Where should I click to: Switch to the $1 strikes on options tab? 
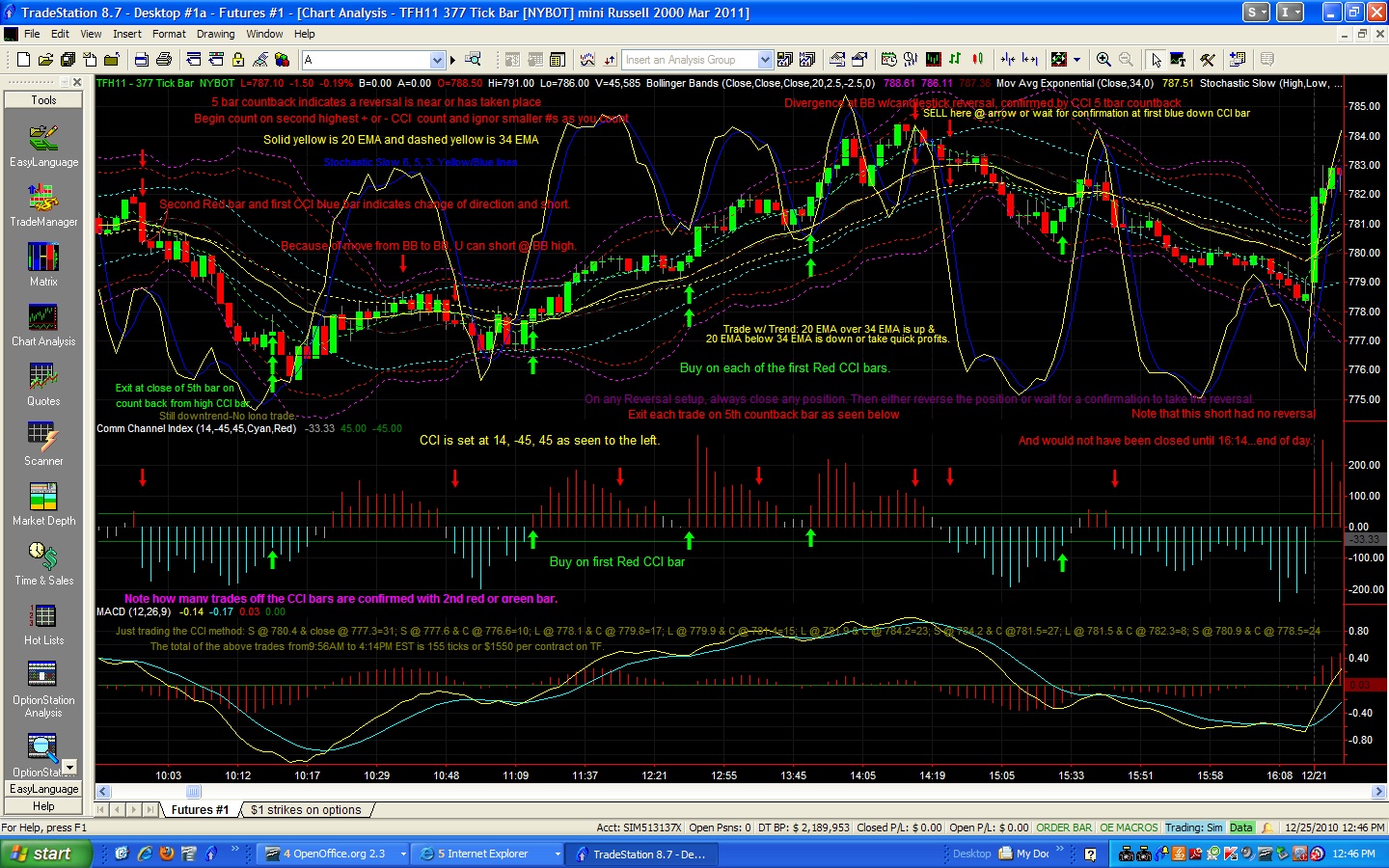[306, 810]
